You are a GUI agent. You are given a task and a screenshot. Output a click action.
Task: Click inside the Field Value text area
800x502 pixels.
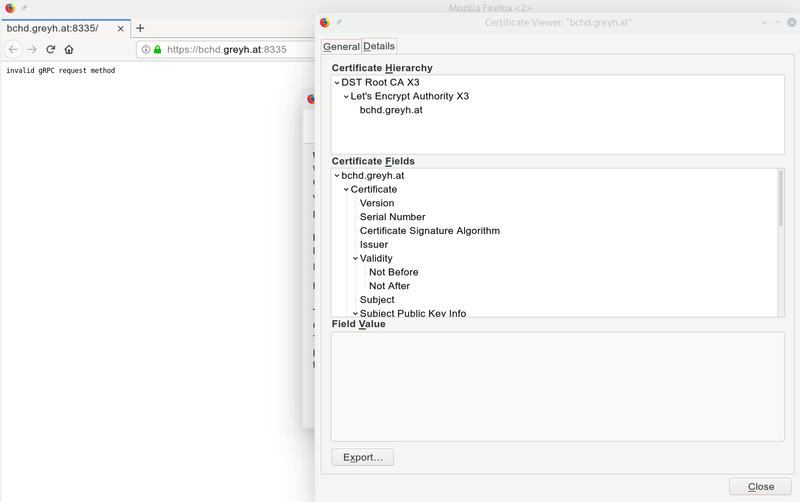click(x=557, y=387)
